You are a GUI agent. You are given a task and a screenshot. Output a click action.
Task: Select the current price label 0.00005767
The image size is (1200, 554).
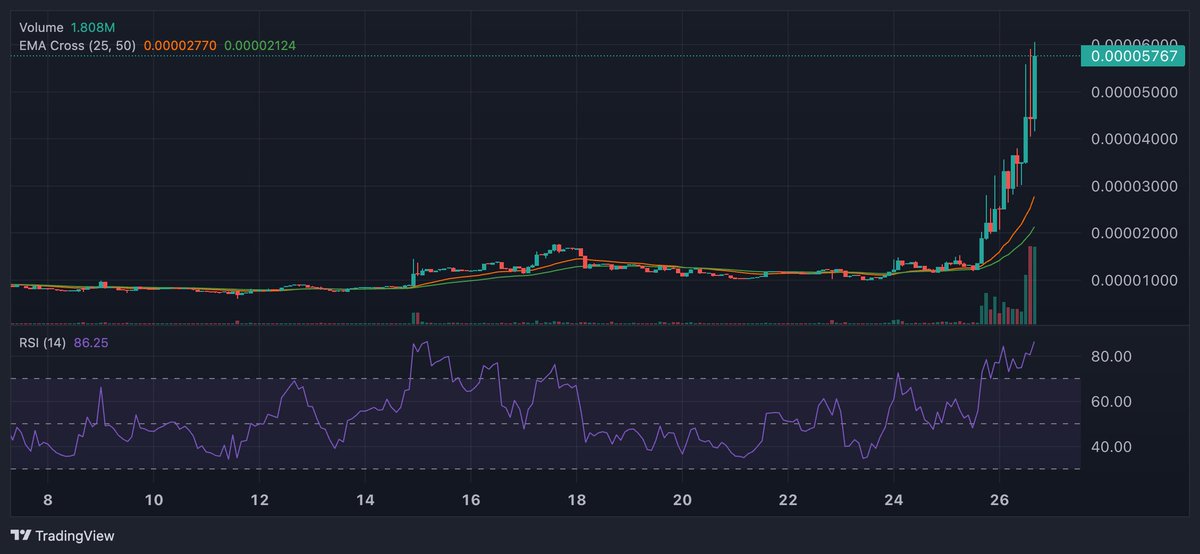tap(1135, 57)
